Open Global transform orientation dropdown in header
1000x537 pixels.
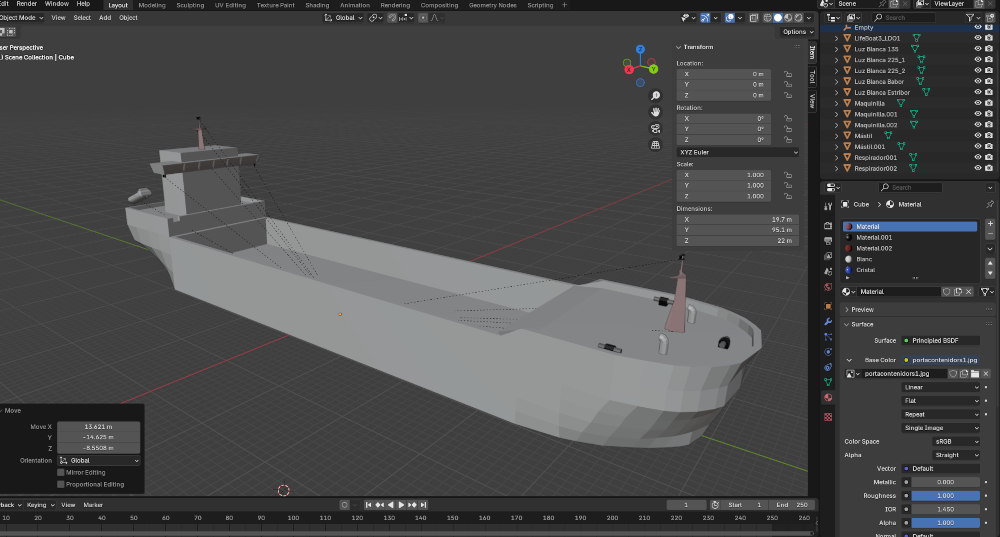click(344, 18)
